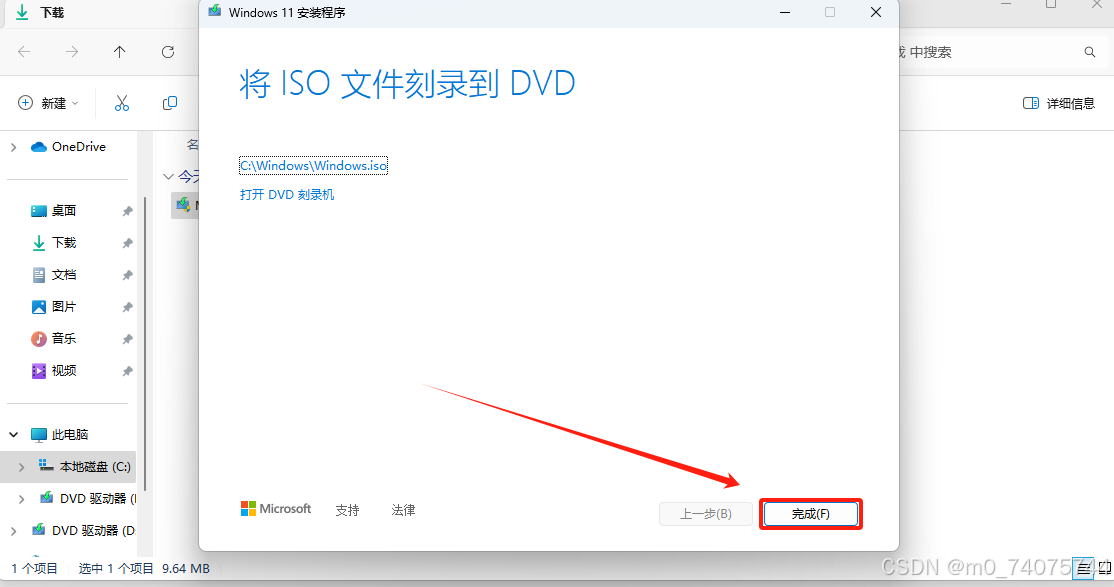
Task: Expand the 本地磁盘 (C:) node
Action: (21, 467)
